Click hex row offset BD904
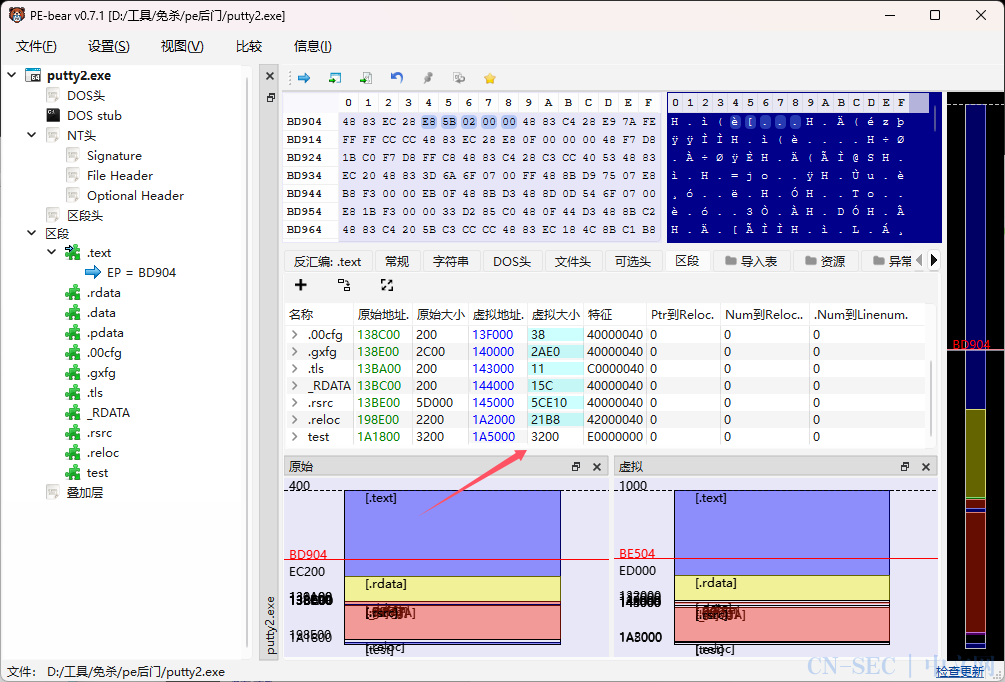Viewport: 1005px width, 682px height. point(304,121)
